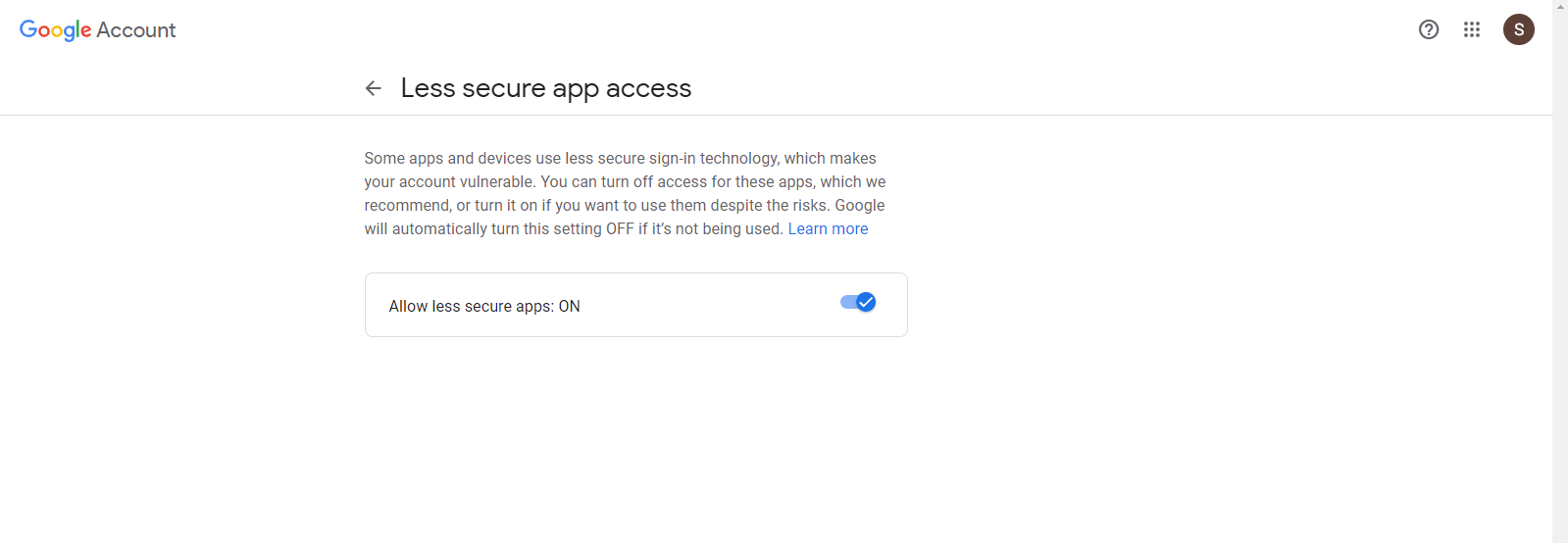The height and width of the screenshot is (543, 1568).
Task: Open the Learn more link
Action: click(828, 228)
